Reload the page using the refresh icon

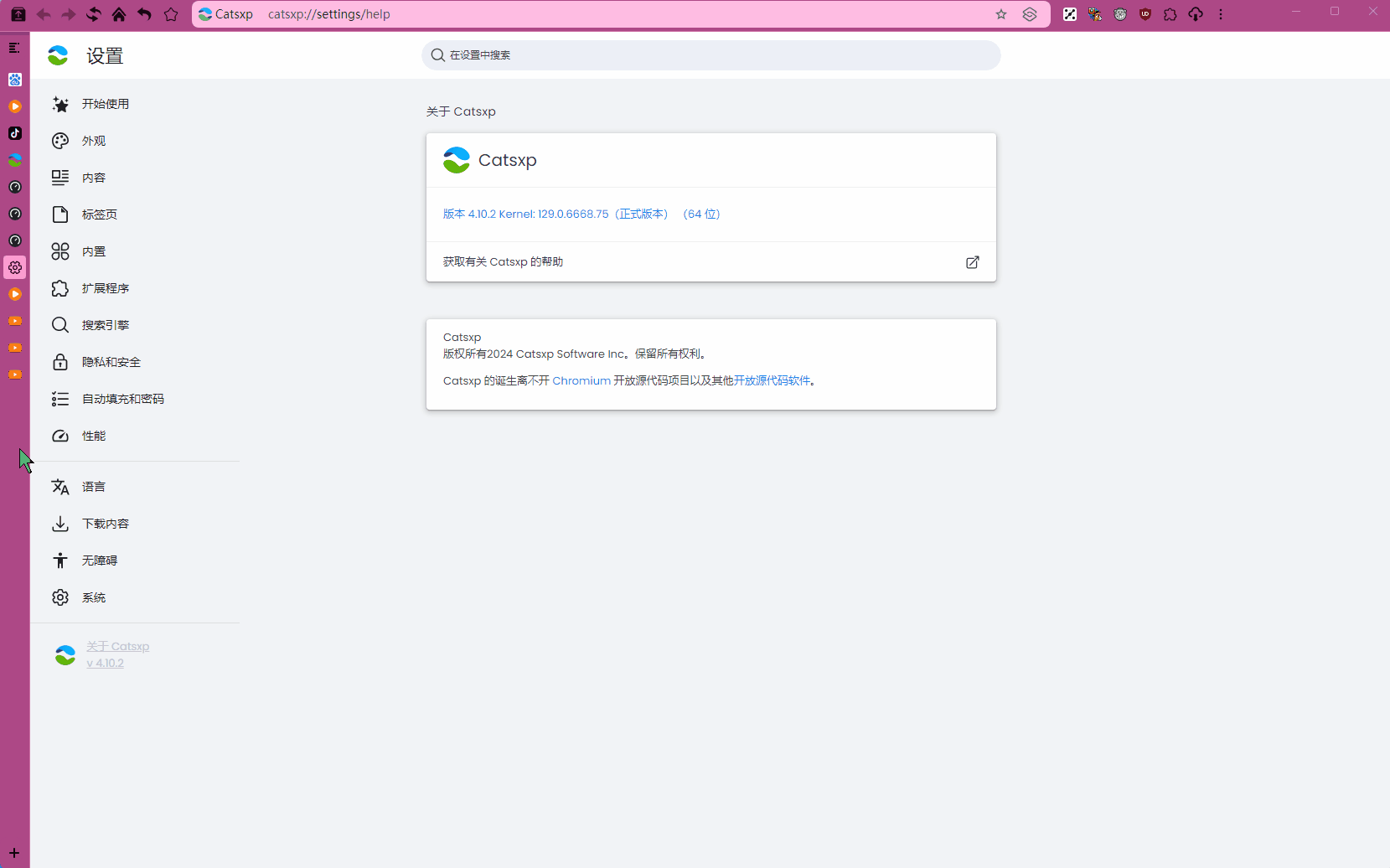click(x=94, y=14)
